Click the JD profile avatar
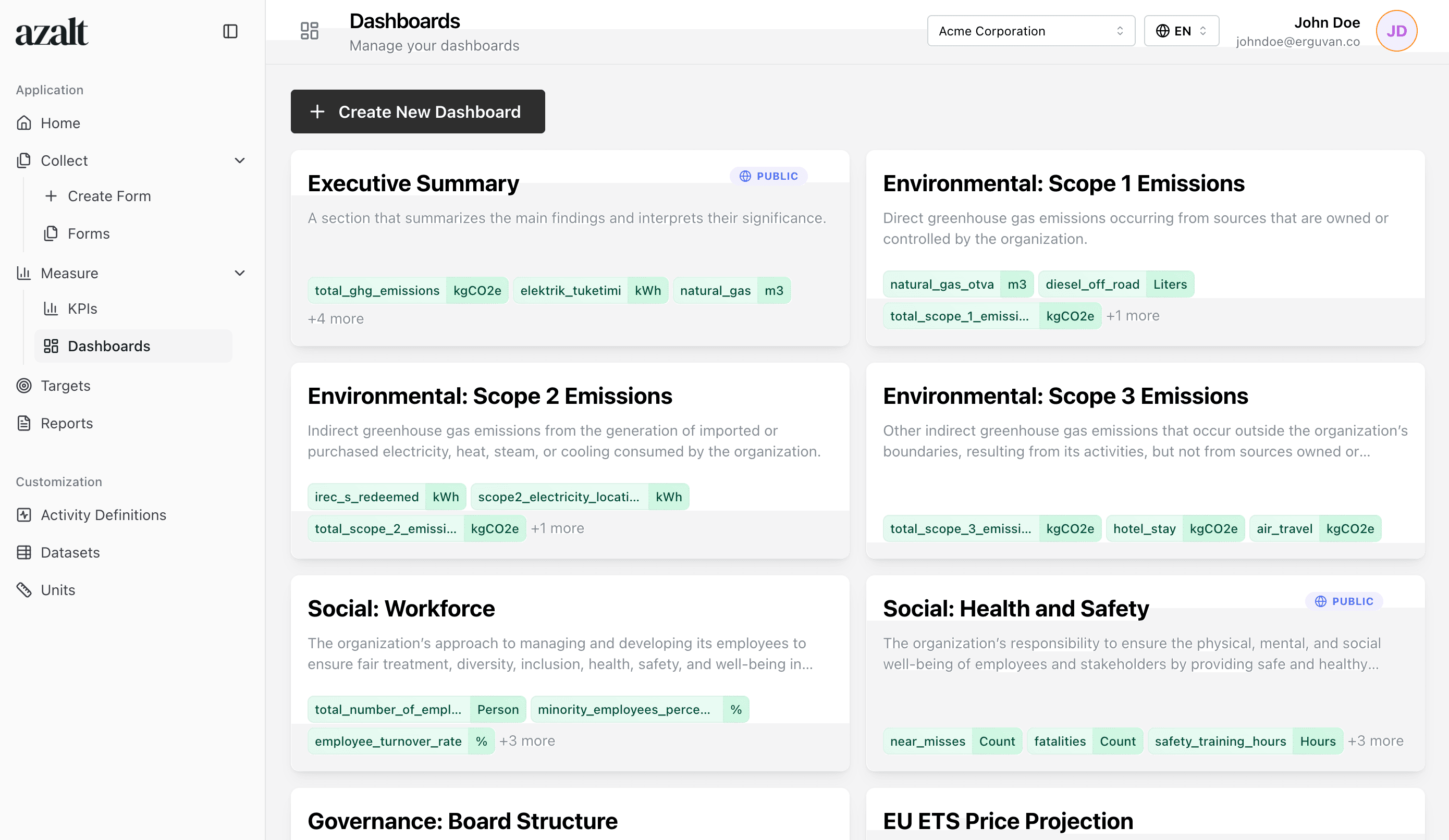 tap(1396, 30)
